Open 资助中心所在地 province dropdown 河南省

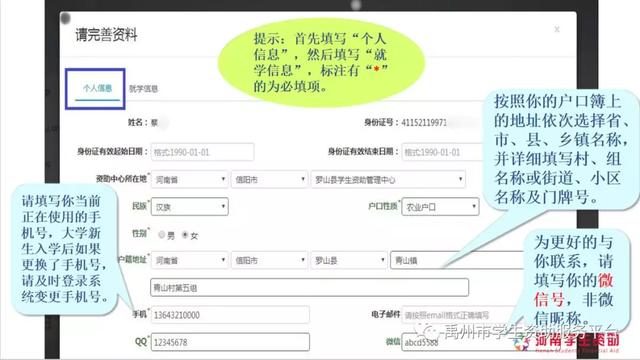[x=189, y=179]
